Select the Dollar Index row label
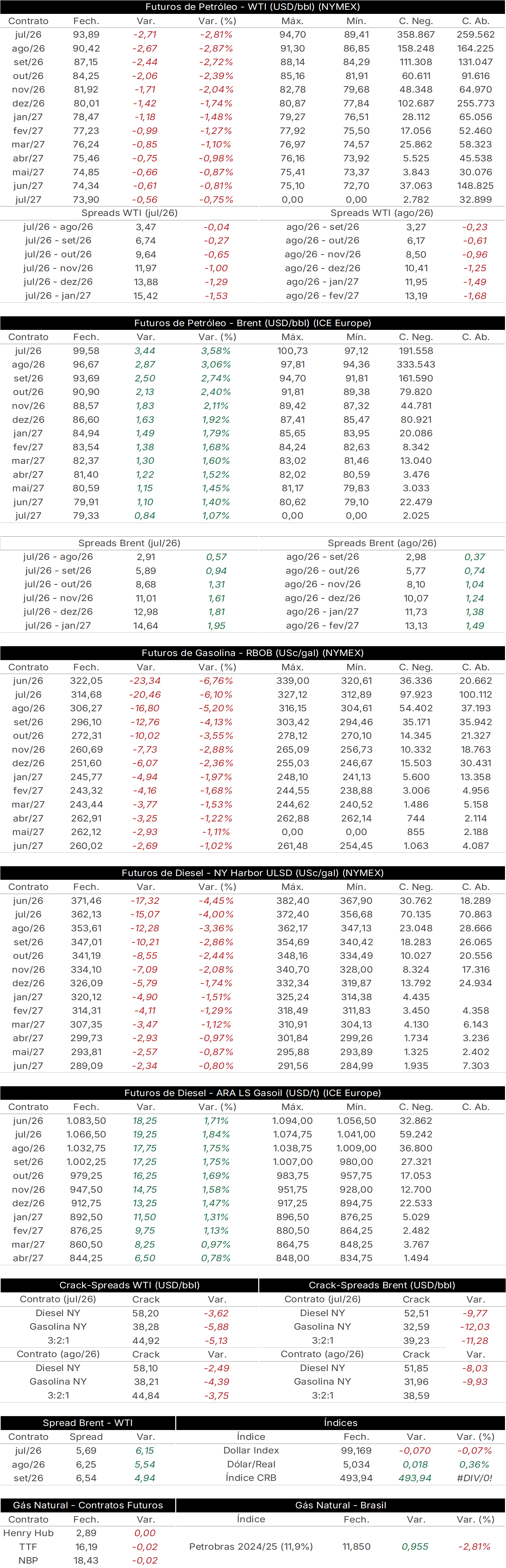Image resolution: width=506 pixels, height=1568 pixels. pyautogui.click(x=251, y=1450)
